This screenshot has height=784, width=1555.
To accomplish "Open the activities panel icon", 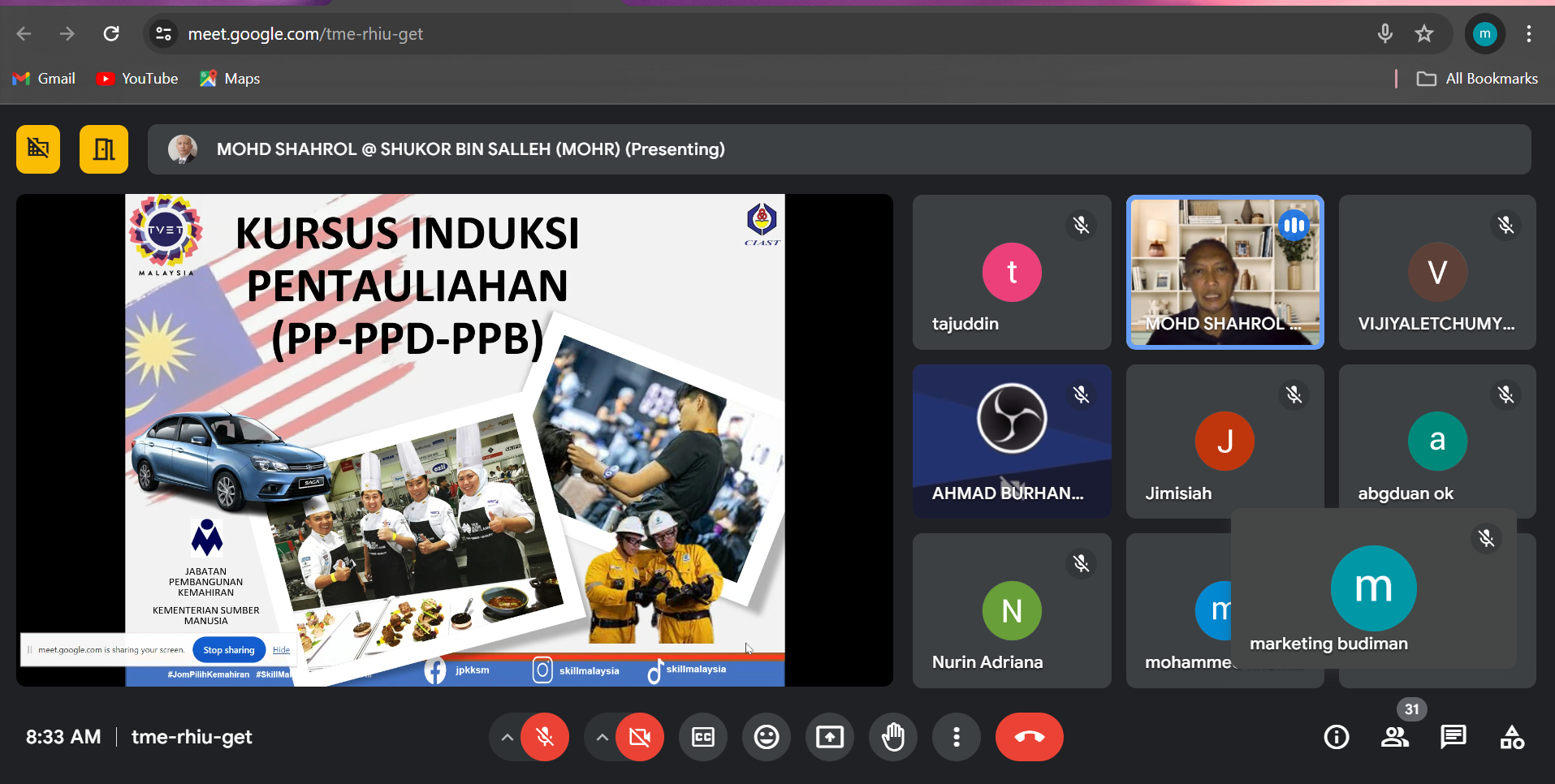I will [x=1511, y=737].
